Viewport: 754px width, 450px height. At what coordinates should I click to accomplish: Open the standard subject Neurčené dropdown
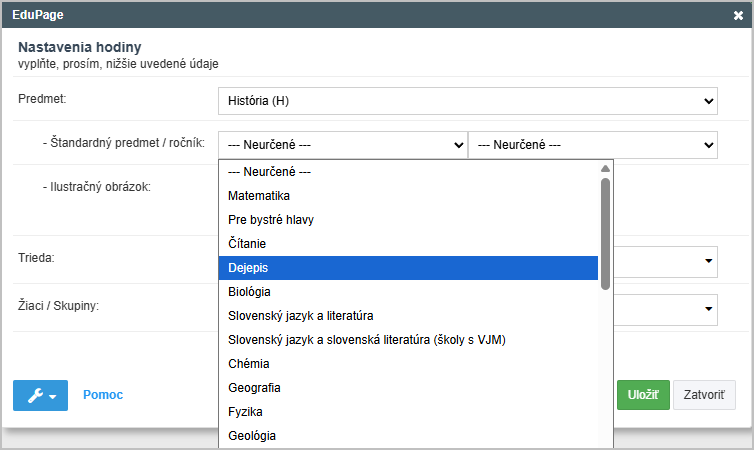342,144
